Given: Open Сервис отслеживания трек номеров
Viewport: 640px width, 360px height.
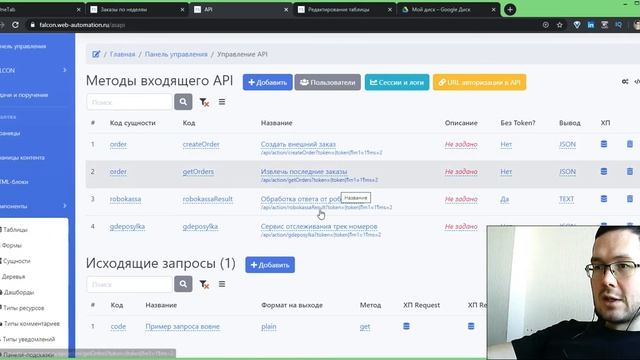Looking at the screenshot, I should (319, 226).
